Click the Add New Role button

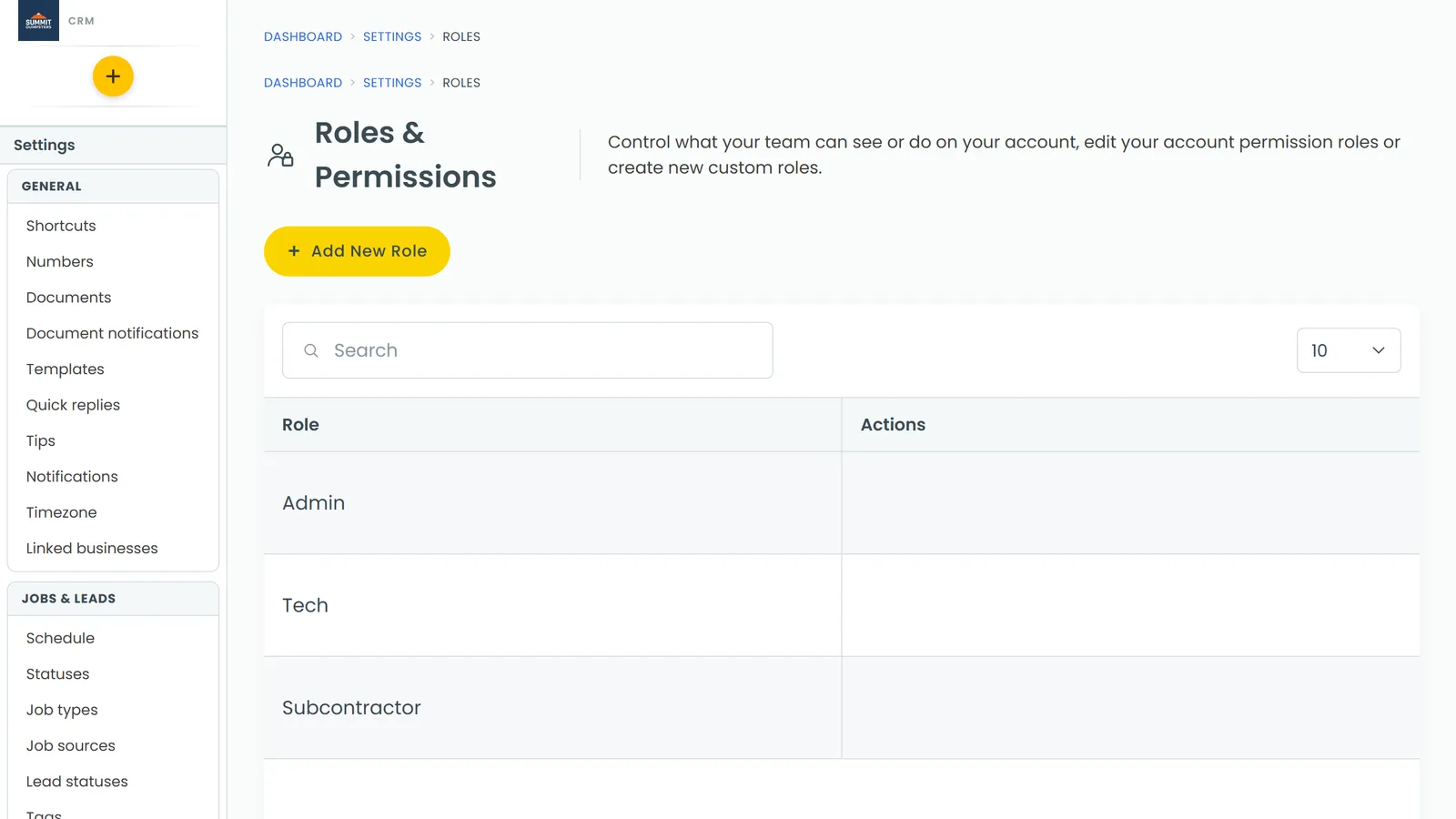coord(357,251)
